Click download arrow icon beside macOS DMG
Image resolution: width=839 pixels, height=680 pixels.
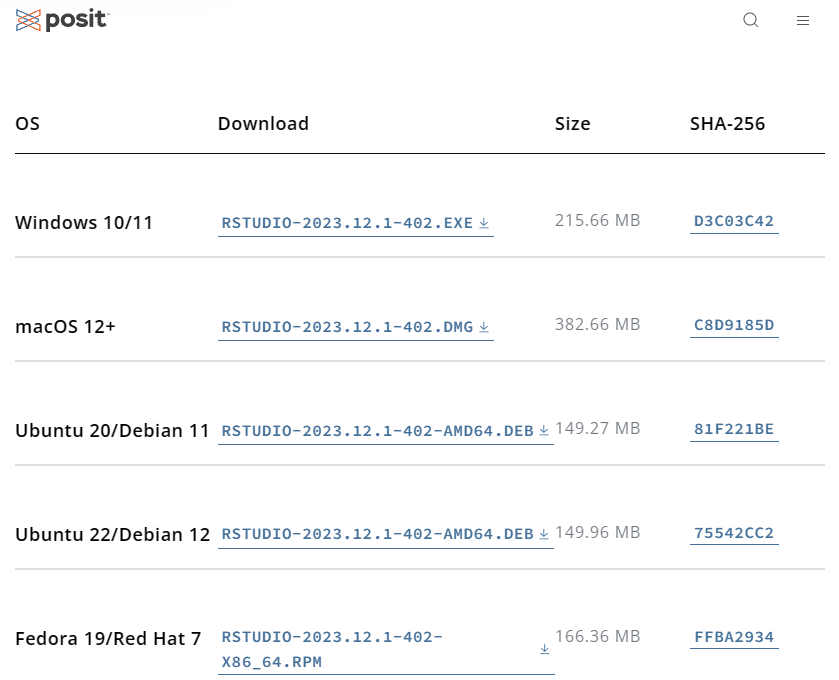click(484, 327)
